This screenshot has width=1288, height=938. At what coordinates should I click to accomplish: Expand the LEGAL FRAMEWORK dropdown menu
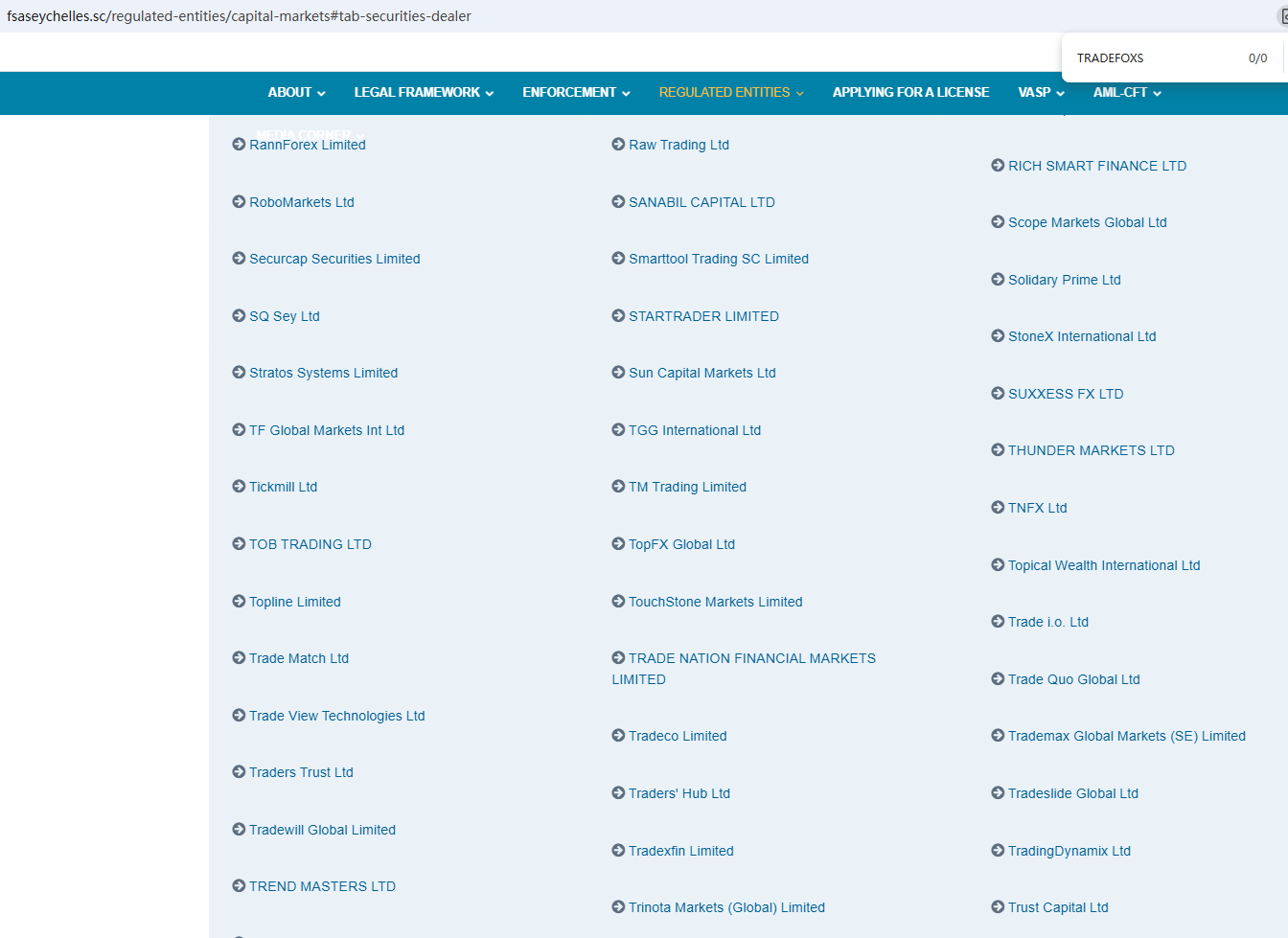(424, 93)
